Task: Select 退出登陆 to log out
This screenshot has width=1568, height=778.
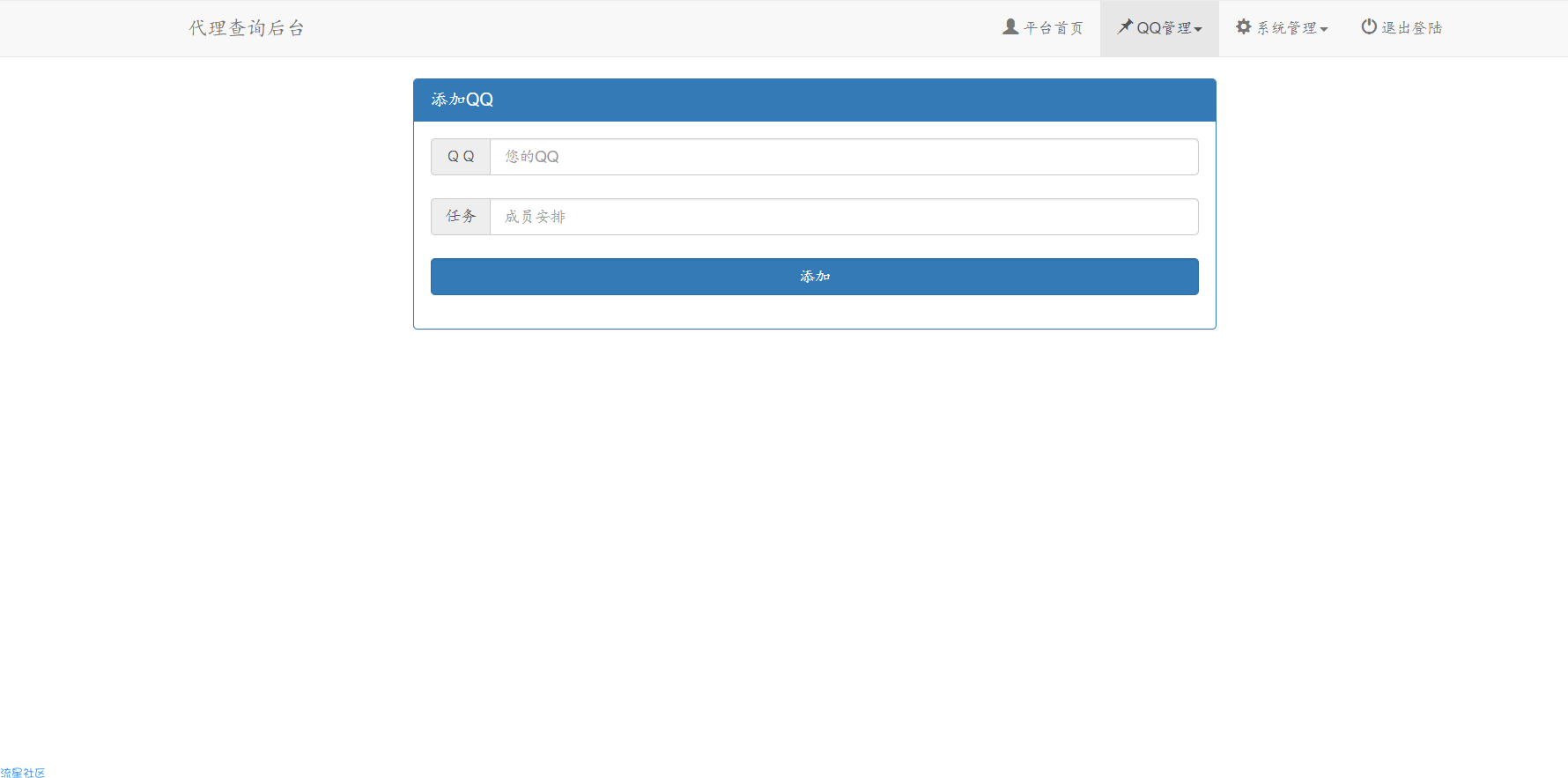Action: pos(1402,28)
